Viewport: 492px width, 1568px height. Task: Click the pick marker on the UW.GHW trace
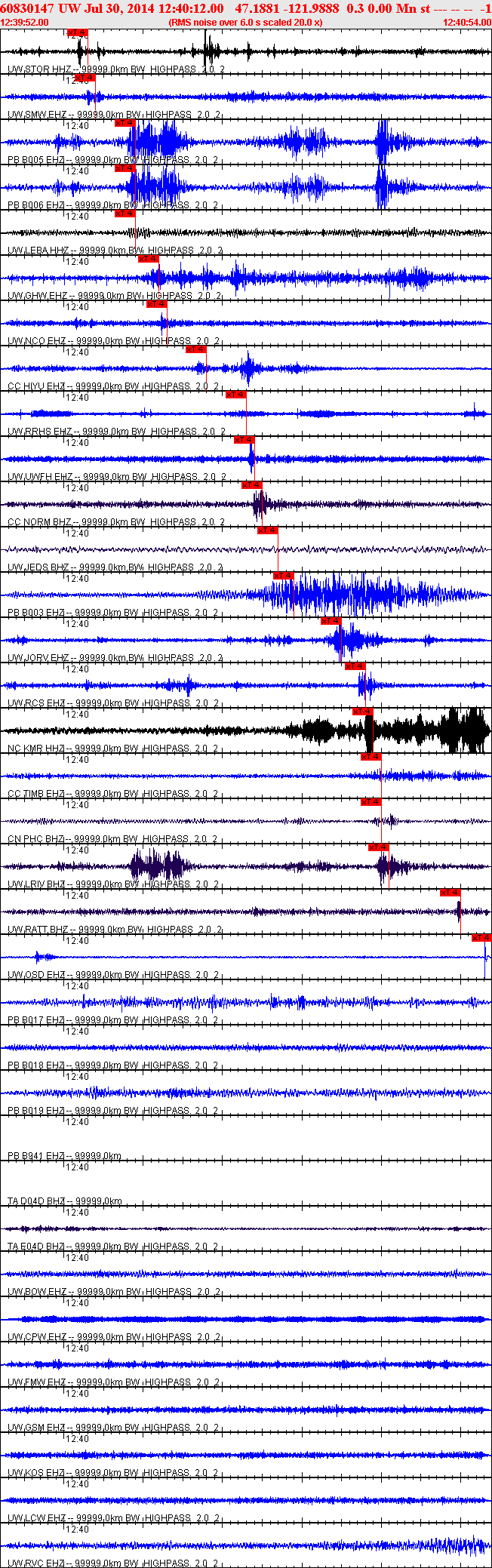click(148, 259)
